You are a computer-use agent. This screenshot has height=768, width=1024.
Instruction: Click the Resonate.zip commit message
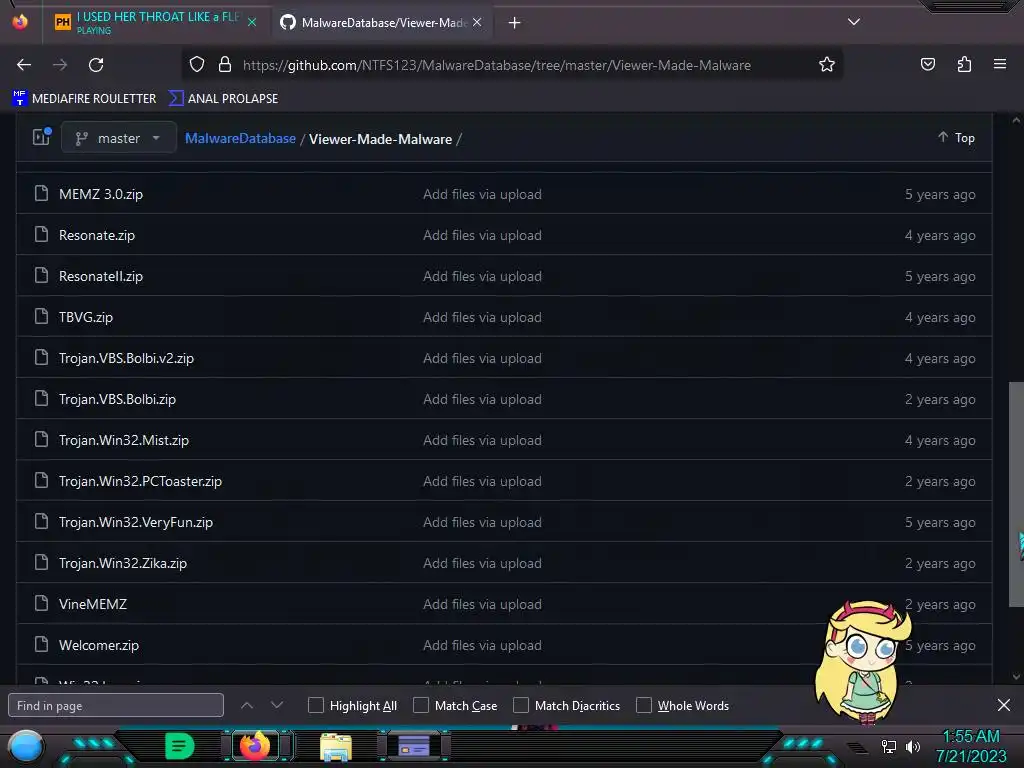click(482, 235)
